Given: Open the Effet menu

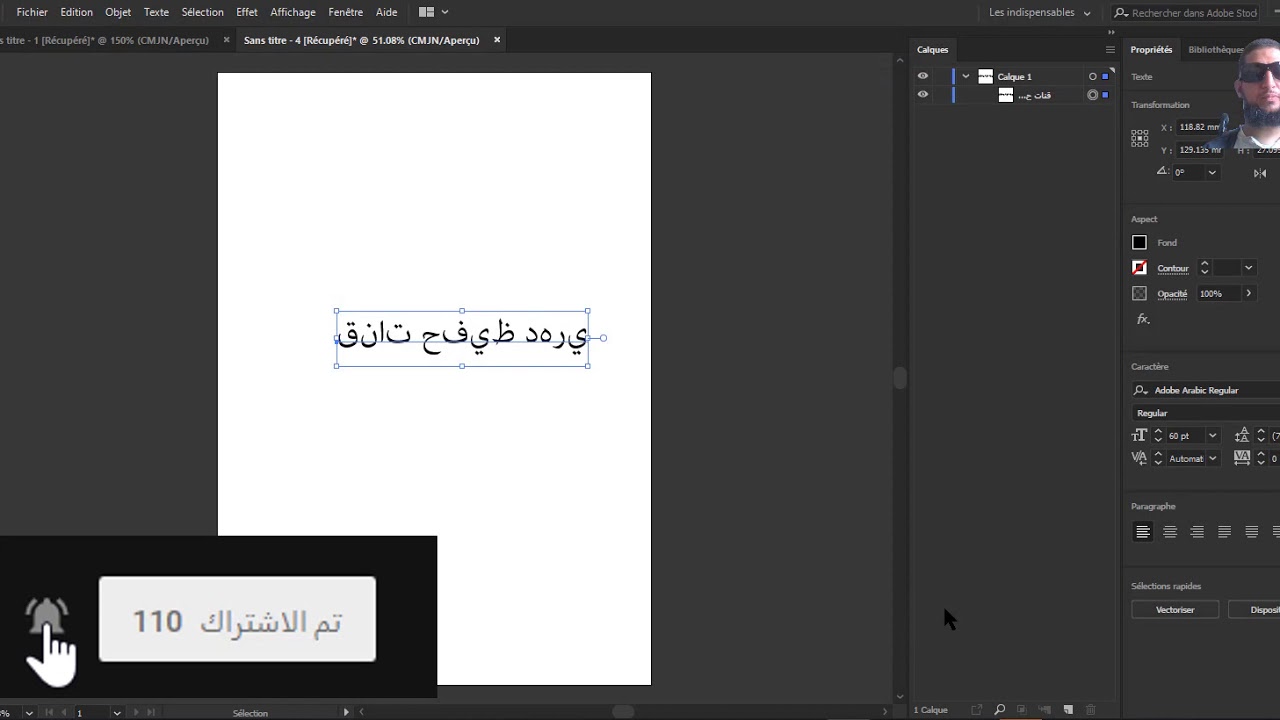Looking at the screenshot, I should pyautogui.click(x=247, y=12).
